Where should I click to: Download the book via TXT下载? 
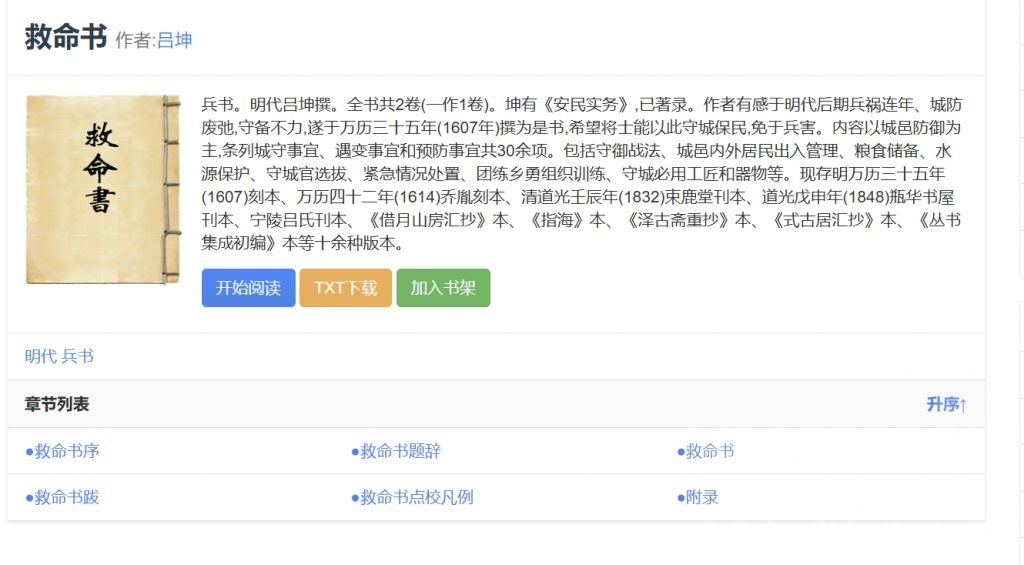coord(345,287)
